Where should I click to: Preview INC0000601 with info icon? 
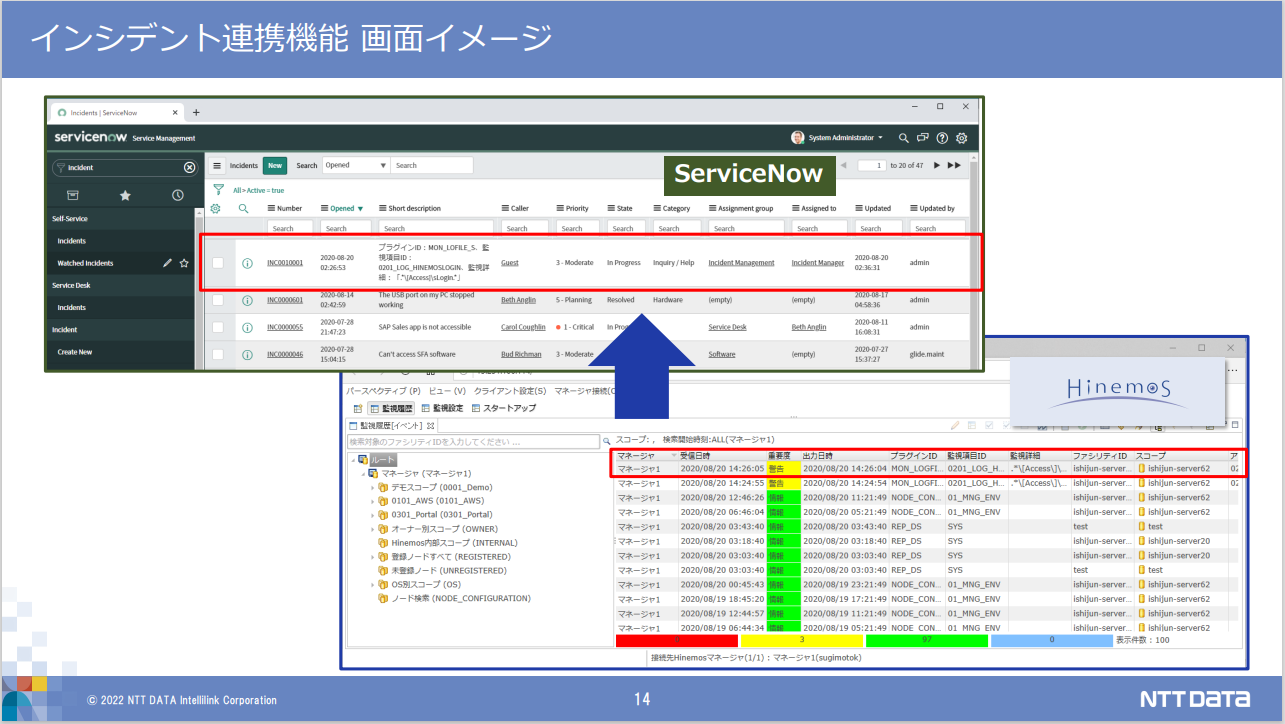tap(247, 300)
